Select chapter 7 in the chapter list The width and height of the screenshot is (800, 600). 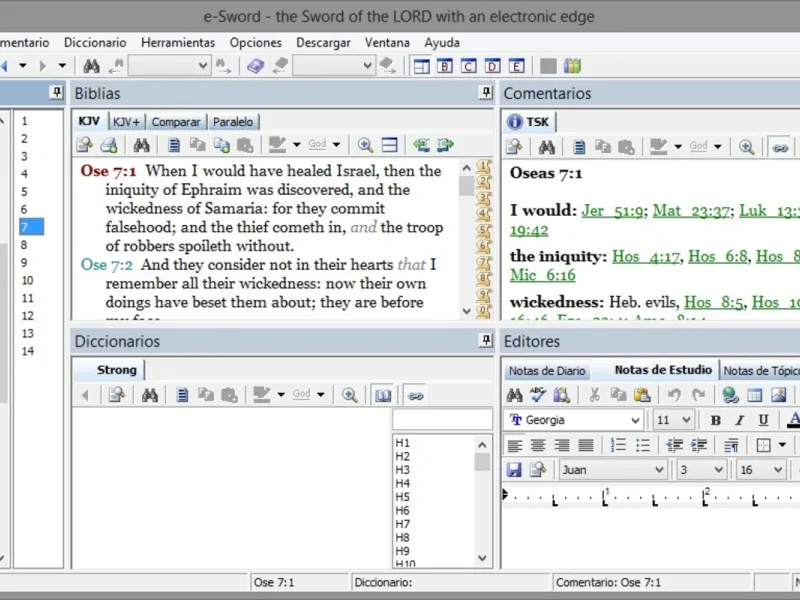[32, 227]
